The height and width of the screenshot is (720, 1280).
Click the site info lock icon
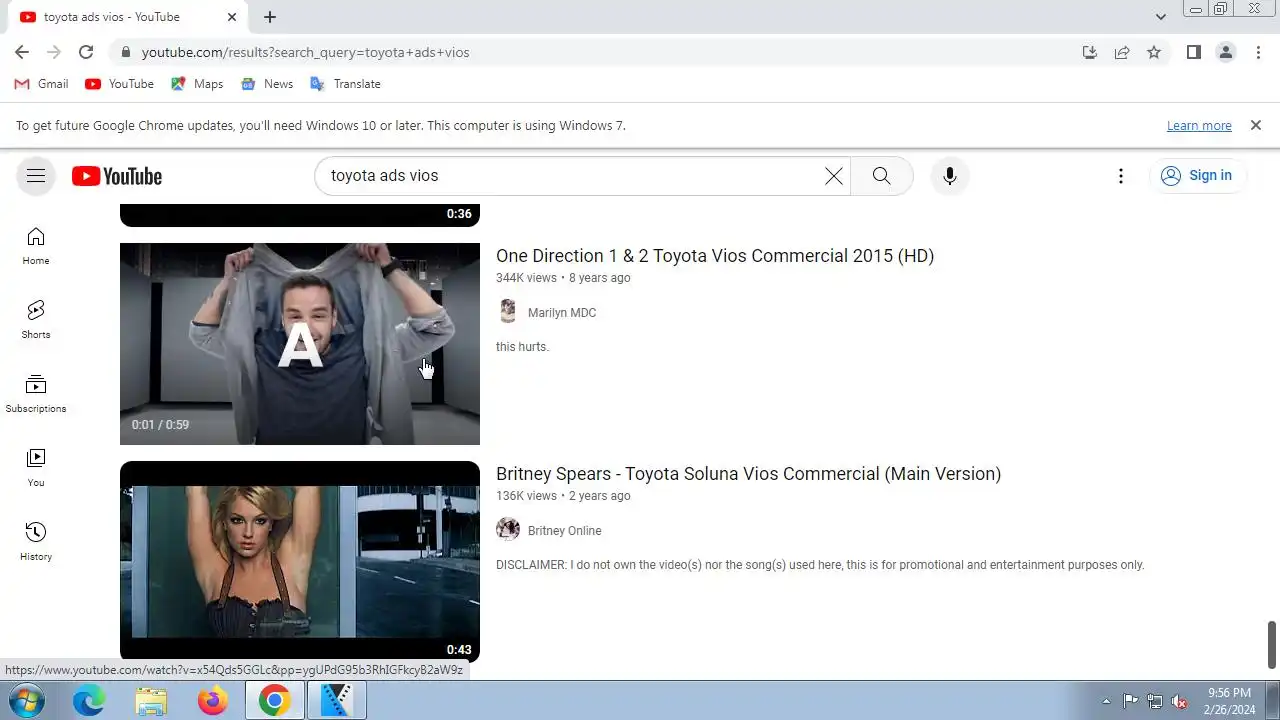(125, 52)
